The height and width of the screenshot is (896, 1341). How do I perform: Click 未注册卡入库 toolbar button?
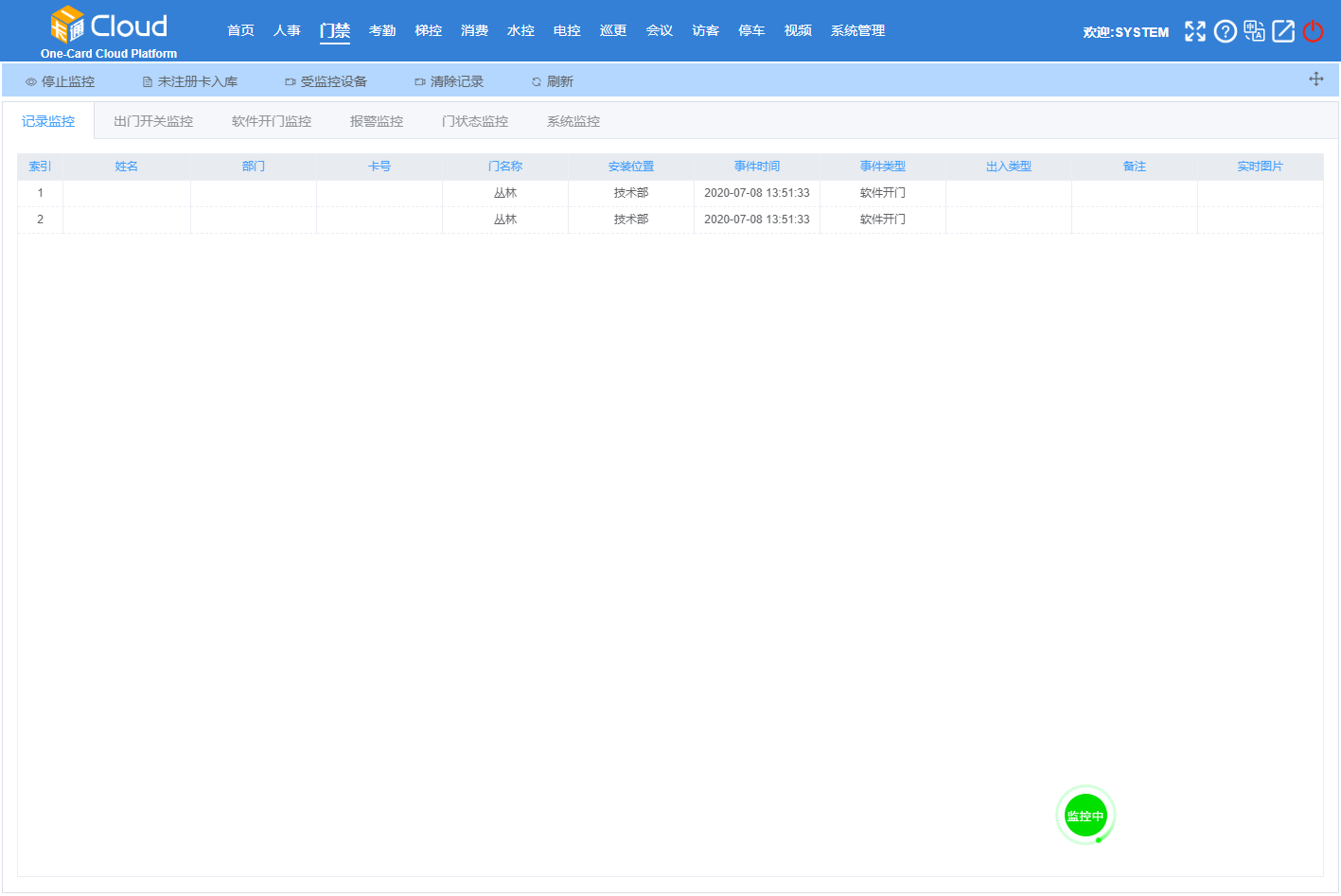point(190,82)
